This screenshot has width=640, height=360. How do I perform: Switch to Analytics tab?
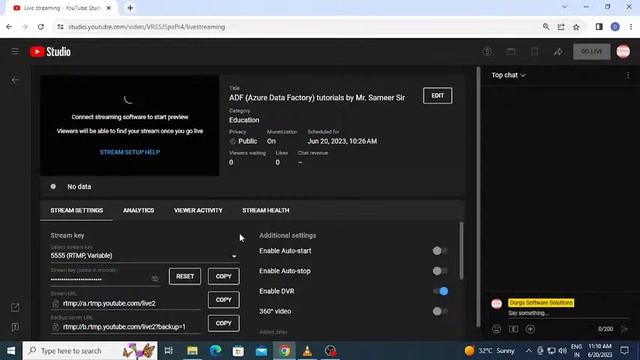[138, 210]
